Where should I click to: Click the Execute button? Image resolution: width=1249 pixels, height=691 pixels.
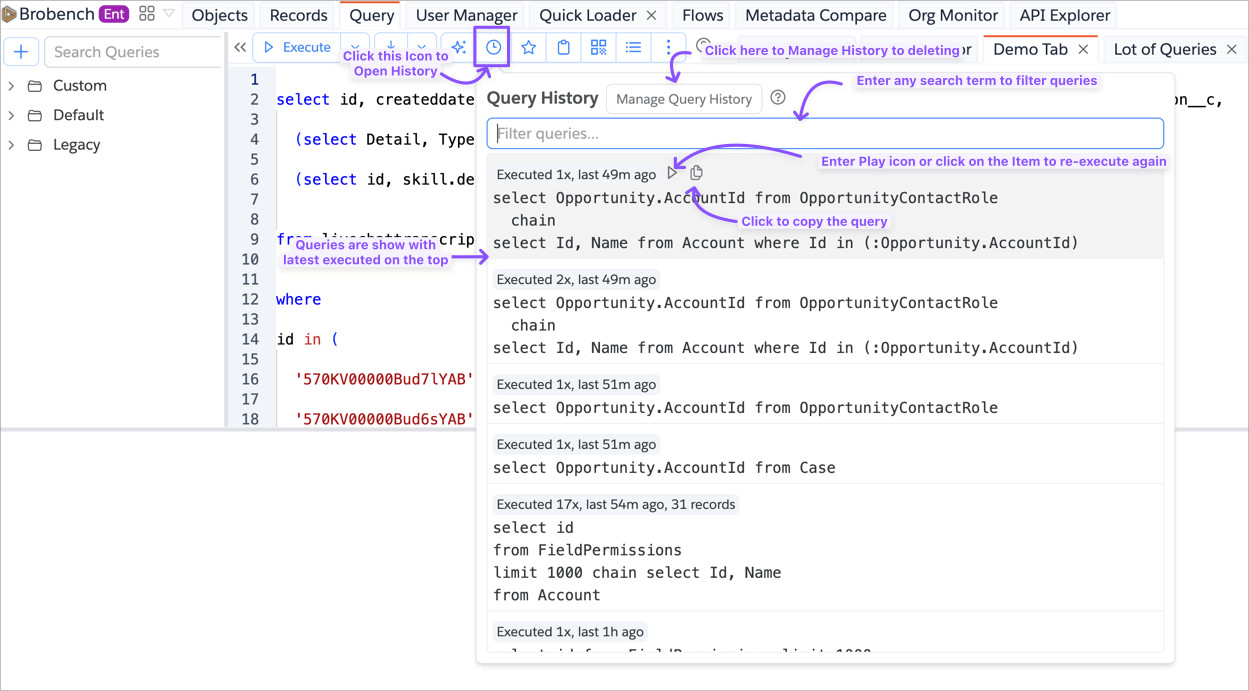tap(297, 47)
